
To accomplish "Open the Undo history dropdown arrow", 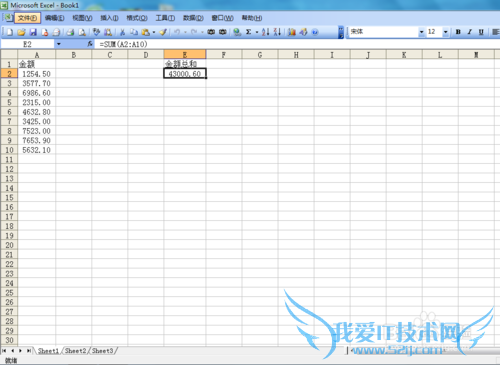I will coord(185,32).
